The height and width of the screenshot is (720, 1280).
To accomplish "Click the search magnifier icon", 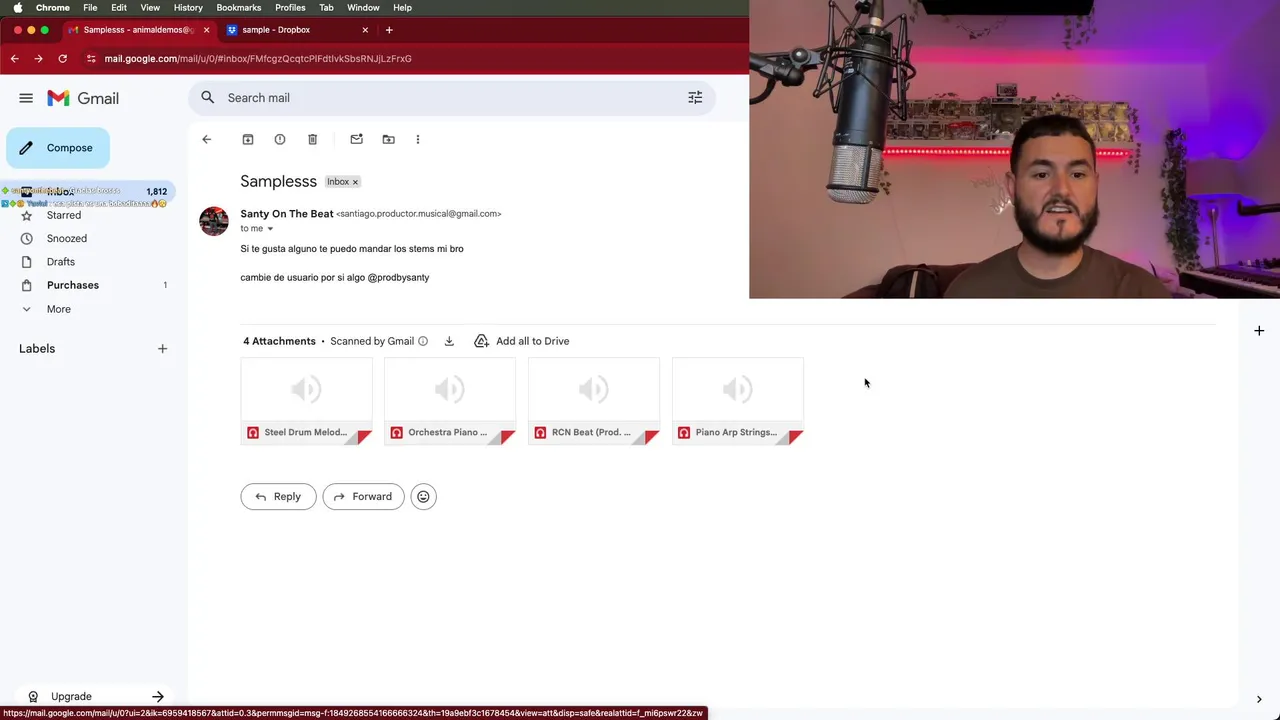I will pyautogui.click(x=207, y=97).
